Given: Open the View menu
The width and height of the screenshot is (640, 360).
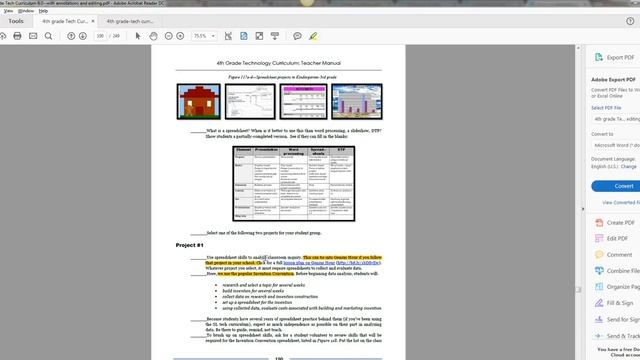Looking at the screenshot, I should click(8, 11).
